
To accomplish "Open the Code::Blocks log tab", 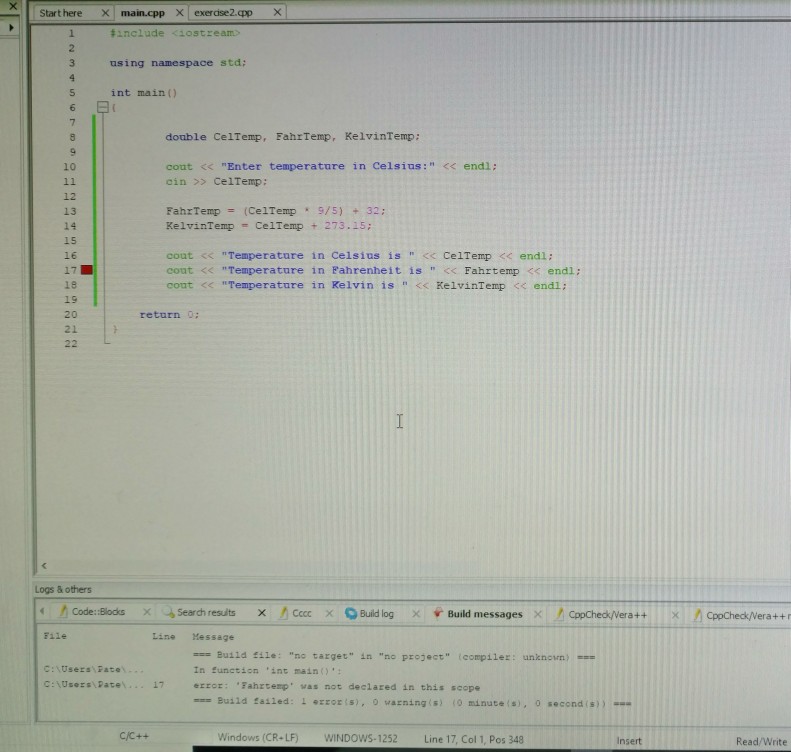I will point(98,611).
